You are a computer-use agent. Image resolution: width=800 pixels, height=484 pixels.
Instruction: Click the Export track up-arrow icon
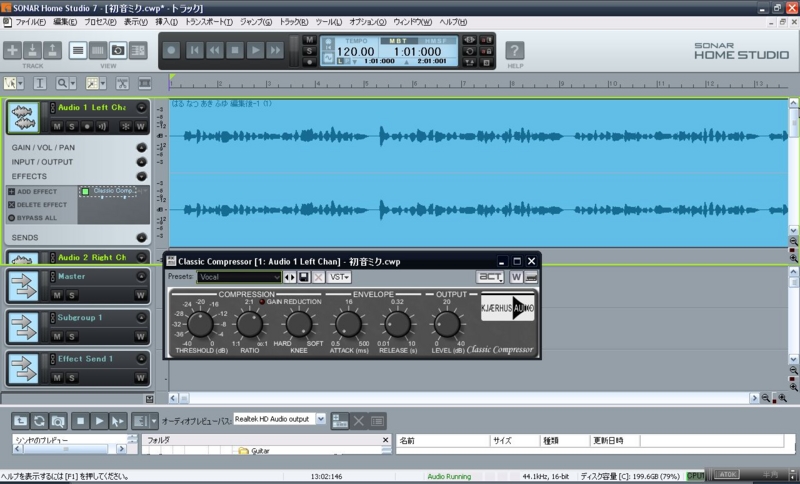pyautogui.click(x=52, y=50)
